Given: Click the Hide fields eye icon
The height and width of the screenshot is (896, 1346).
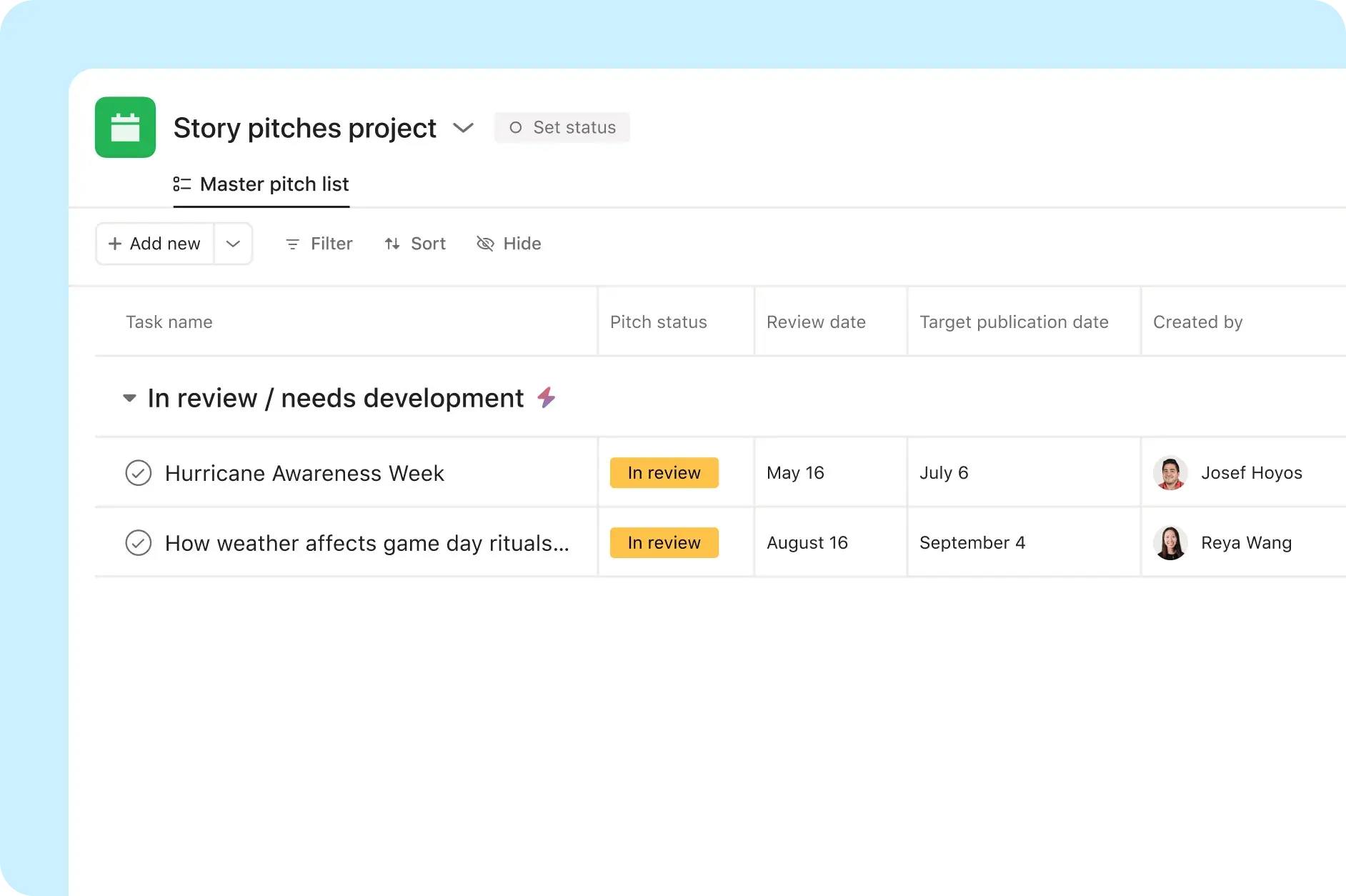Looking at the screenshot, I should [x=484, y=244].
